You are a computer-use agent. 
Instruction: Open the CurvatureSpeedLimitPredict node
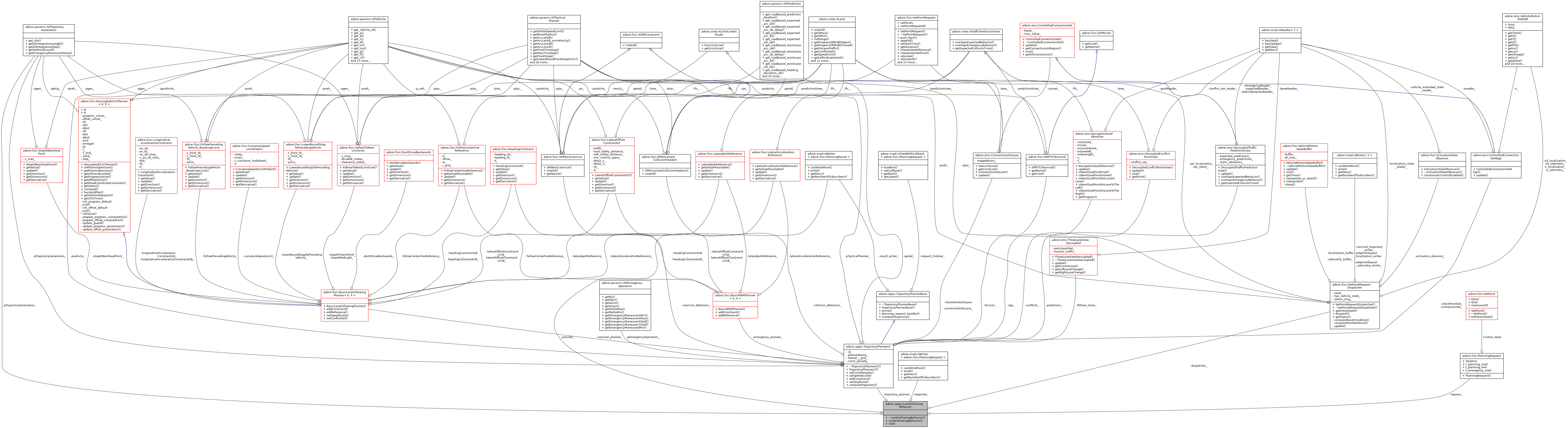coord(254,166)
